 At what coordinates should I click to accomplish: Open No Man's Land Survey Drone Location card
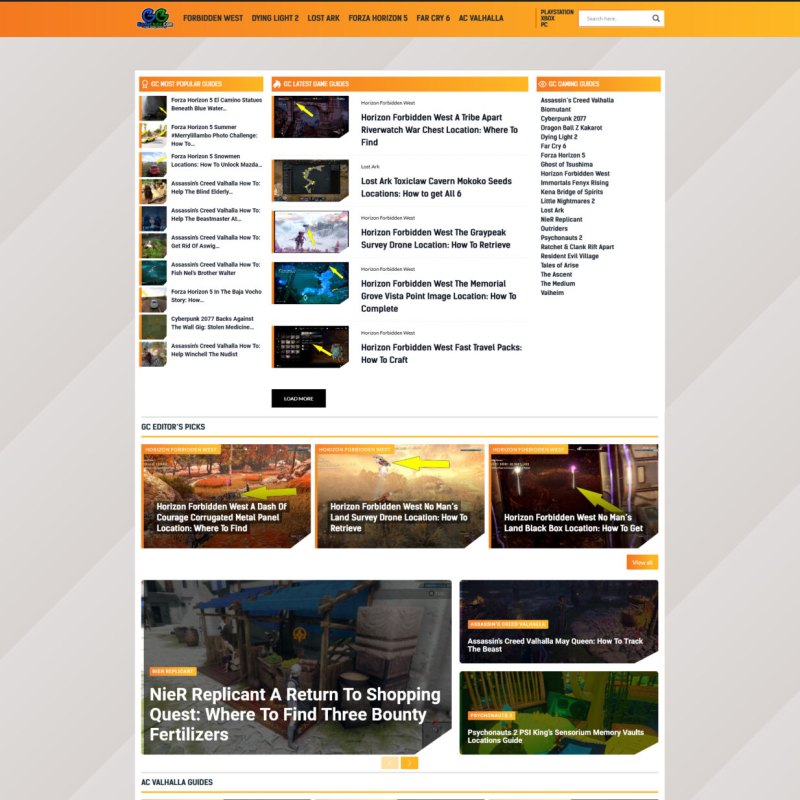coord(399,496)
